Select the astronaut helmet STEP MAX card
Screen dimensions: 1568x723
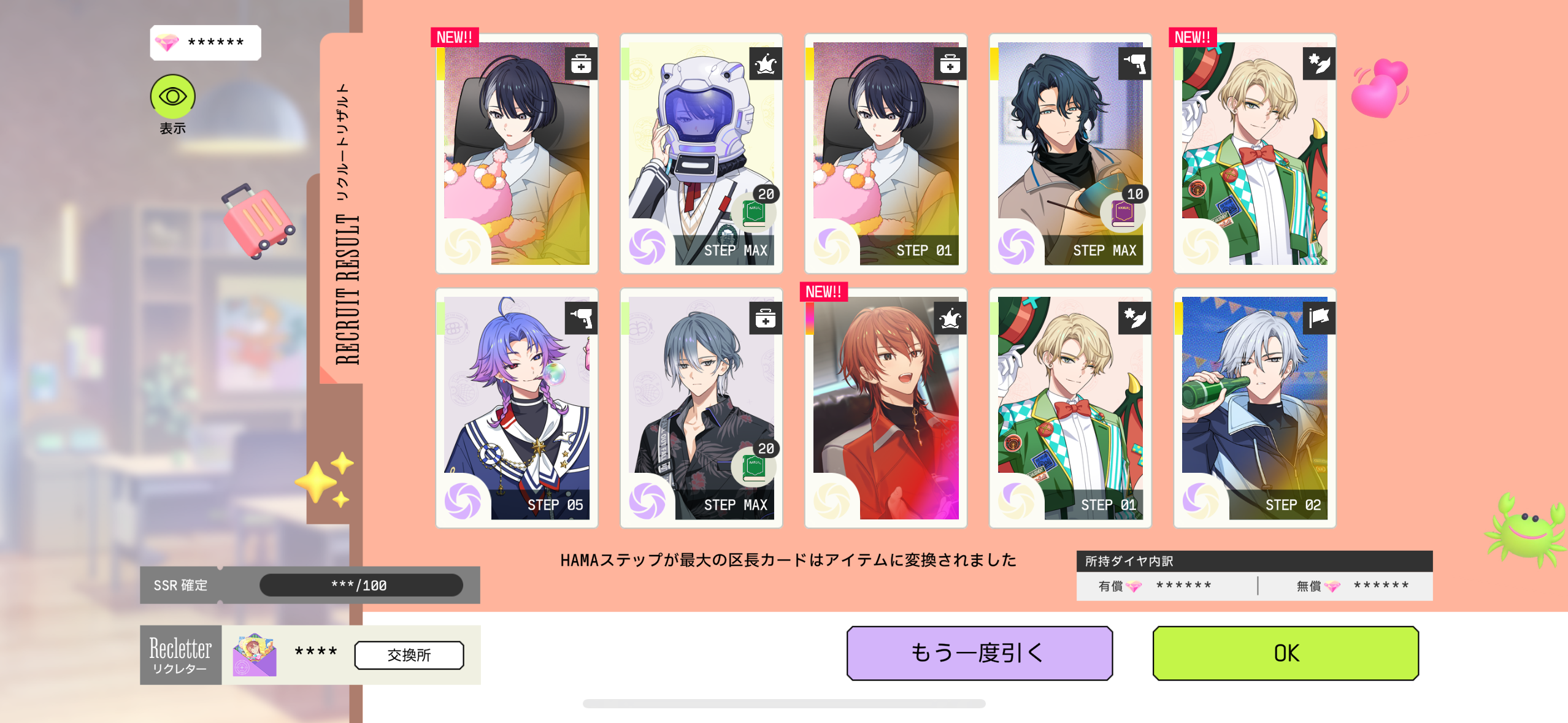click(701, 153)
